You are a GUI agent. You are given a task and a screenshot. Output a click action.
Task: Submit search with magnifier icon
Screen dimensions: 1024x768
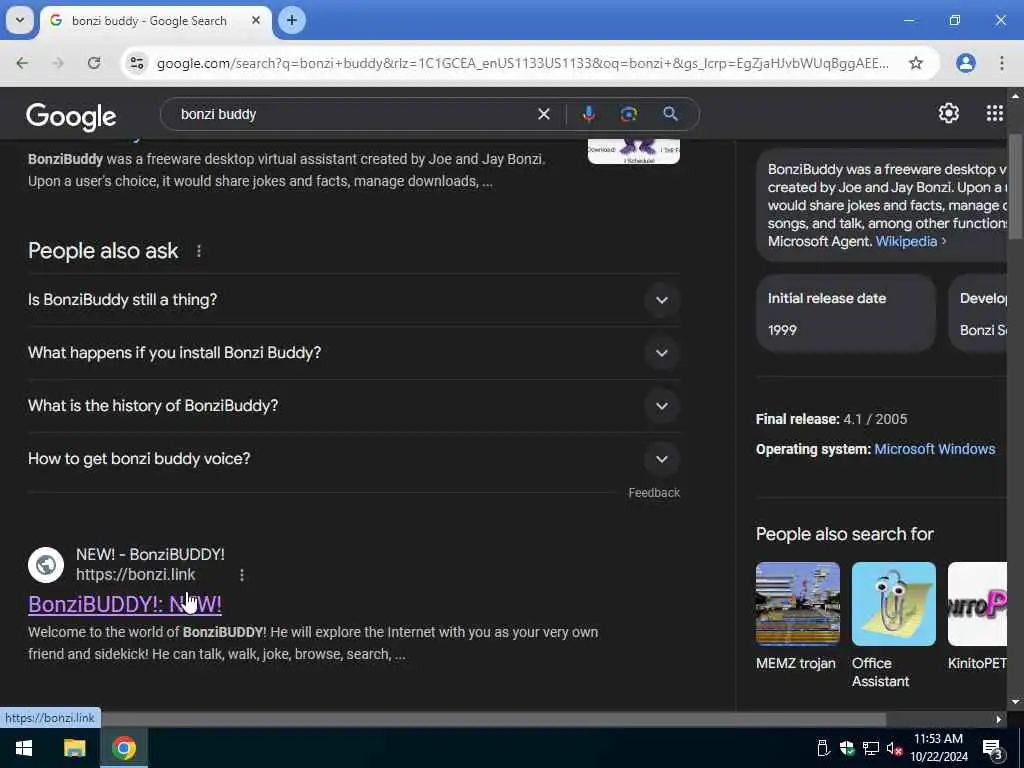pyautogui.click(x=670, y=114)
